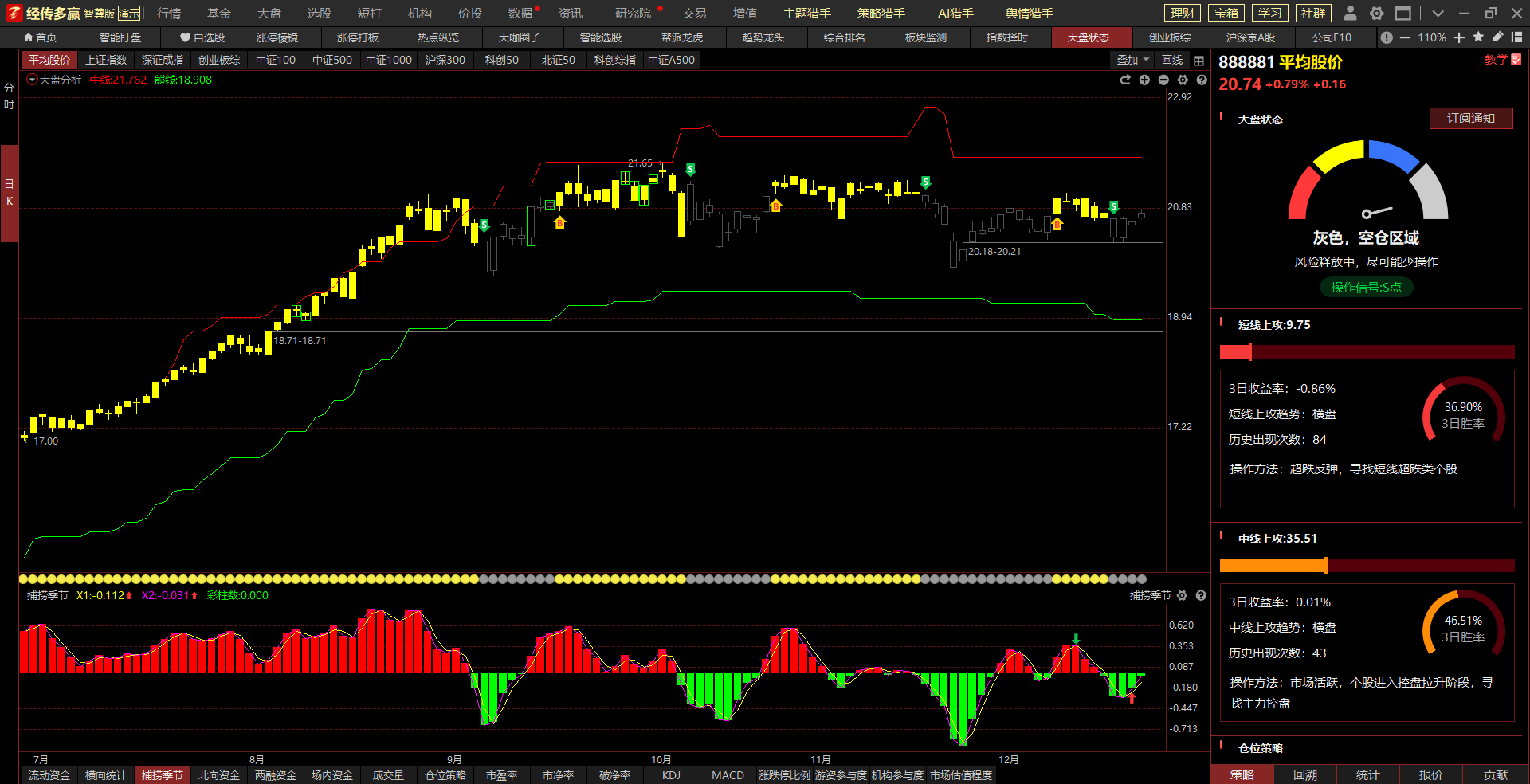Click the chart zoom-out minus icon
Image resolution: width=1530 pixels, height=784 pixels.
coord(1163,80)
